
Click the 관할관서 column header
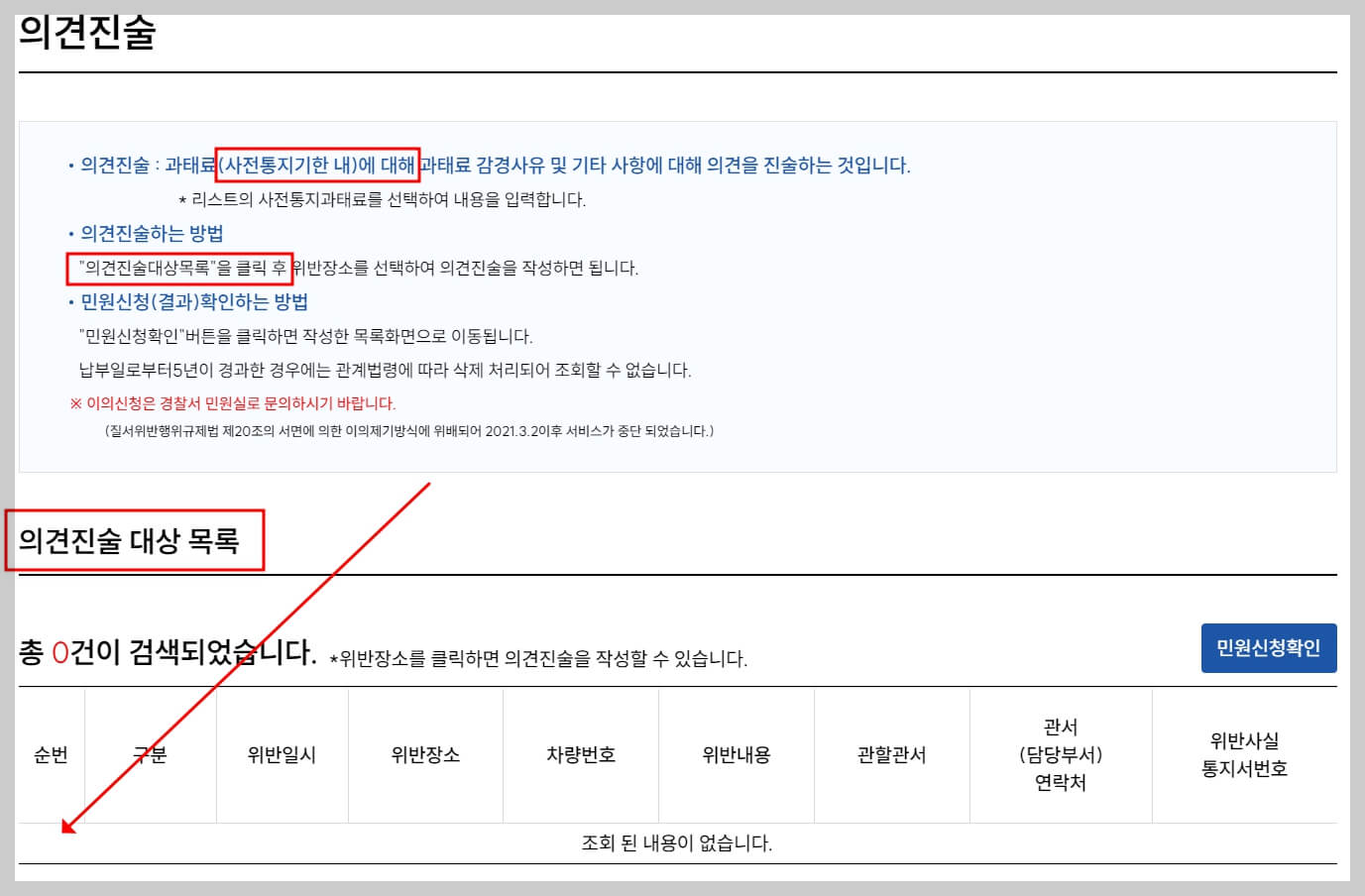point(891,754)
